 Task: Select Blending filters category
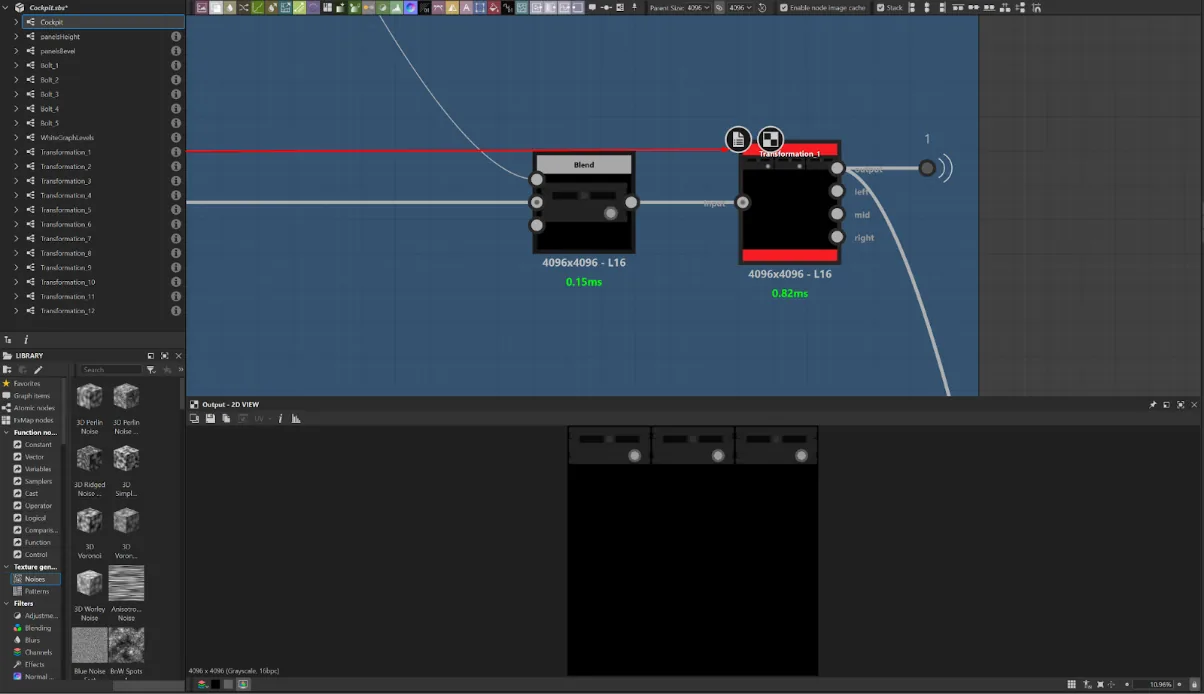click(37, 628)
